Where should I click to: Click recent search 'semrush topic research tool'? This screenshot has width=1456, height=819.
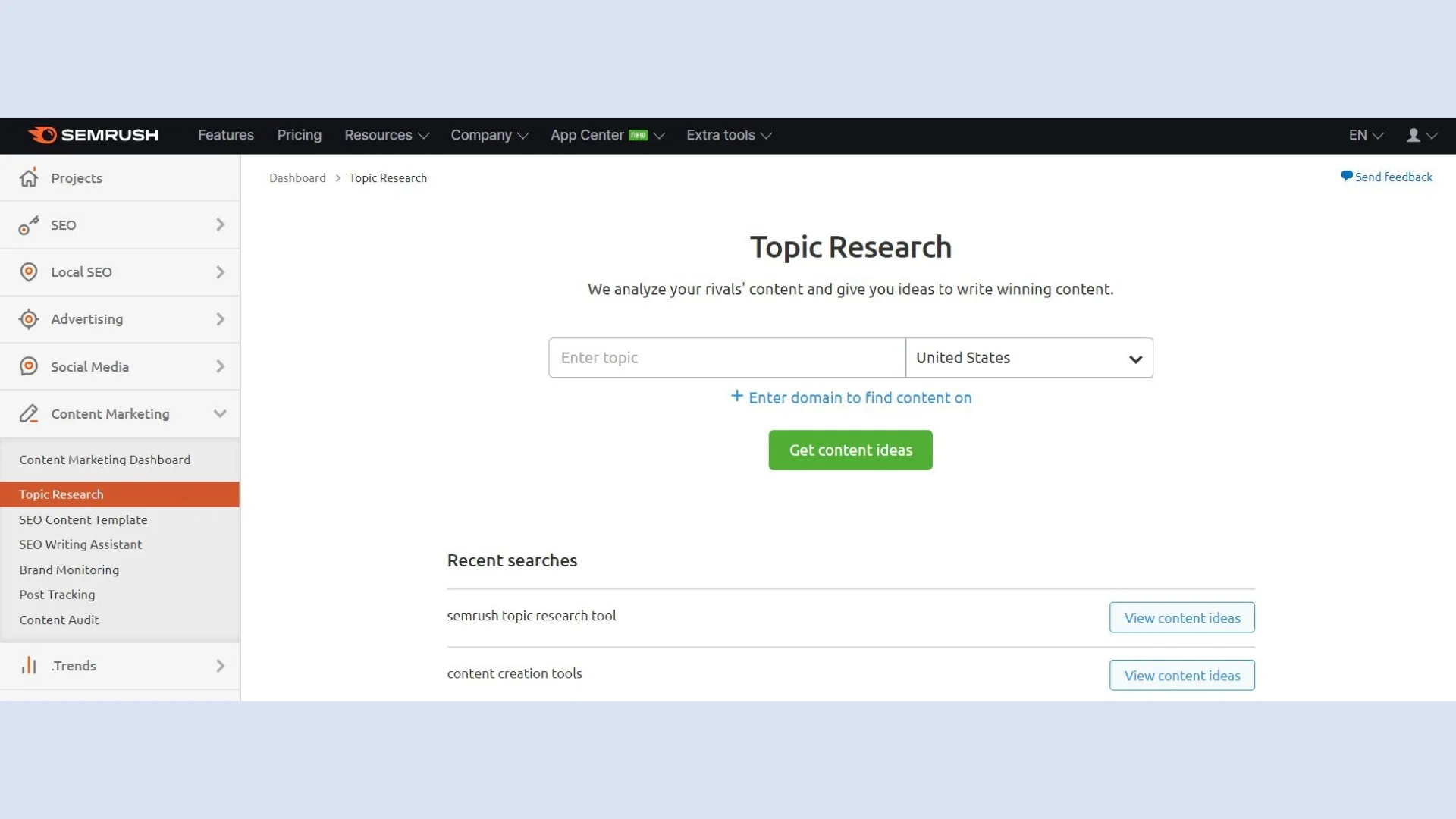click(x=531, y=616)
